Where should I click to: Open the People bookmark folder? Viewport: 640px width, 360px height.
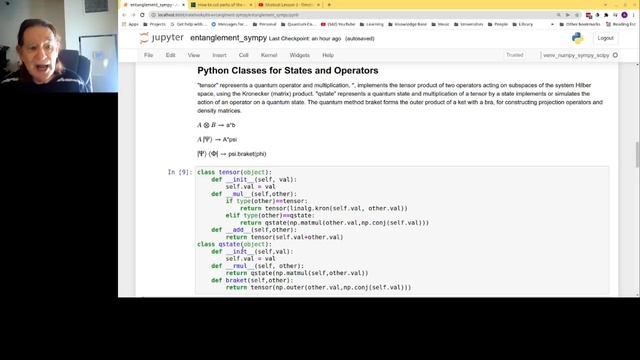point(498,24)
